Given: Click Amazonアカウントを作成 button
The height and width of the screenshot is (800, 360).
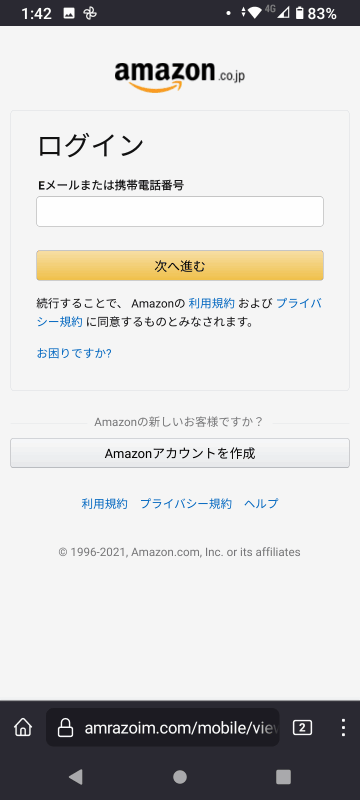Looking at the screenshot, I should (180, 453).
